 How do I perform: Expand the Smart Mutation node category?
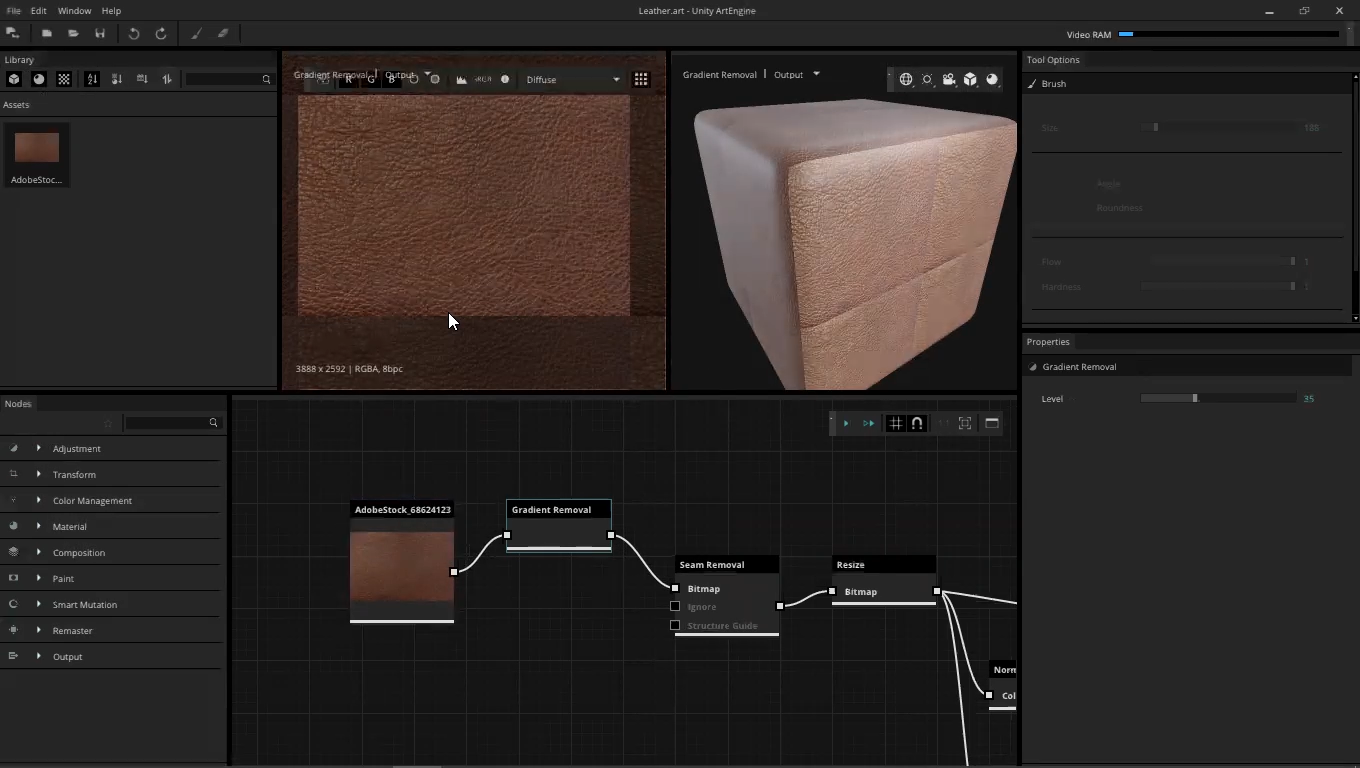39,604
